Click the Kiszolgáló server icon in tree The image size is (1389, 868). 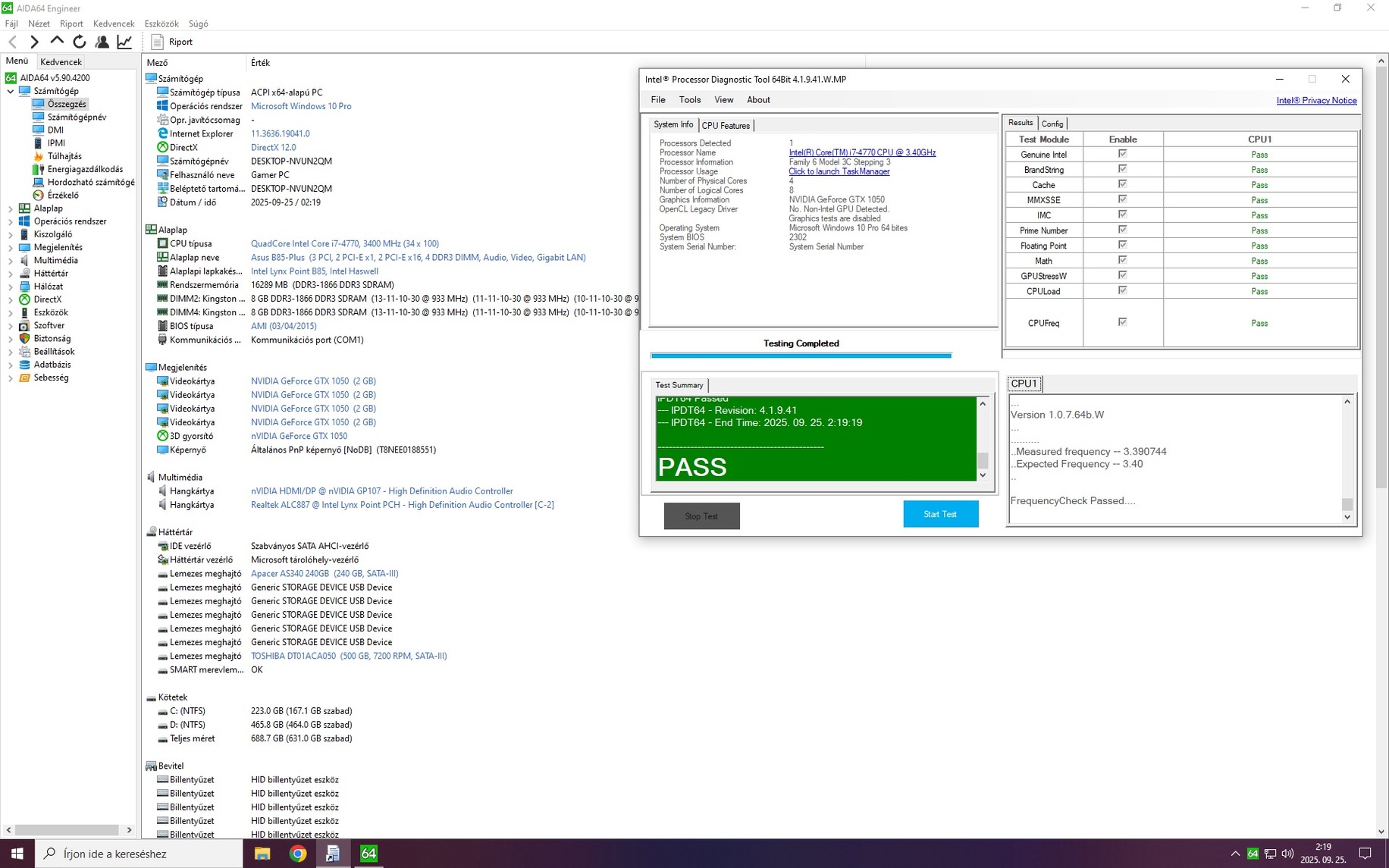coord(24,234)
